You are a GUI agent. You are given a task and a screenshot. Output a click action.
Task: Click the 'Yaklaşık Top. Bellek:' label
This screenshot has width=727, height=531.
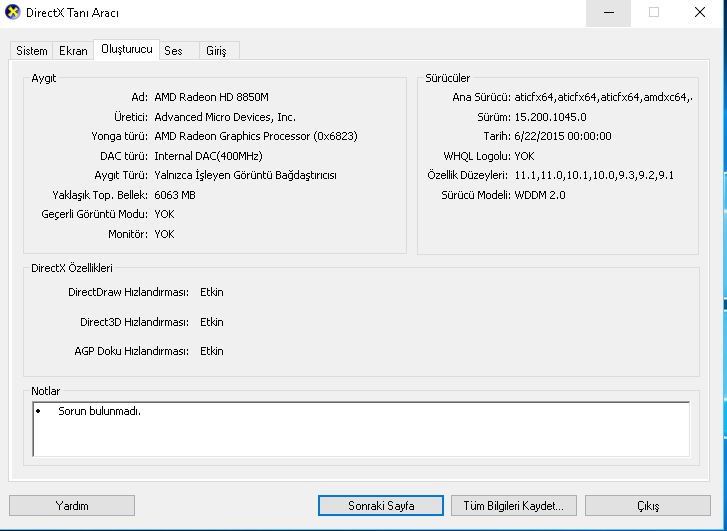click(x=100, y=195)
